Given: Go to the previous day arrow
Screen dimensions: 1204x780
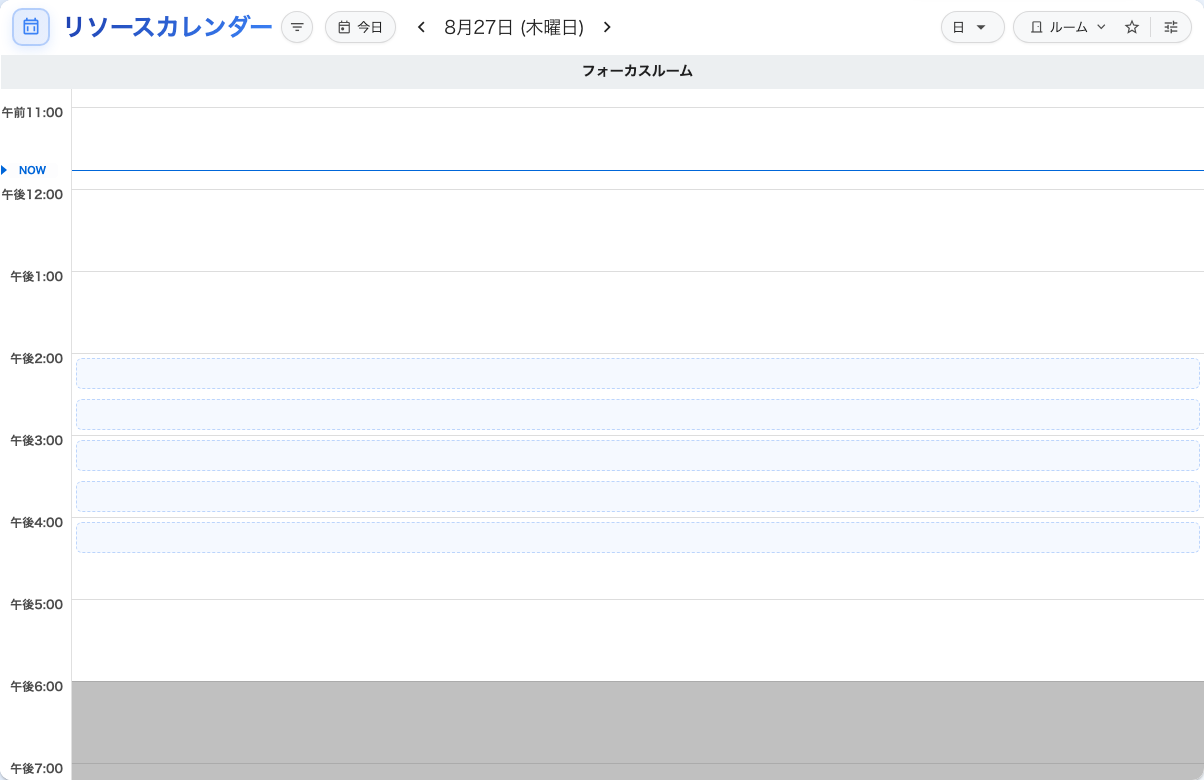Looking at the screenshot, I should [x=422, y=27].
